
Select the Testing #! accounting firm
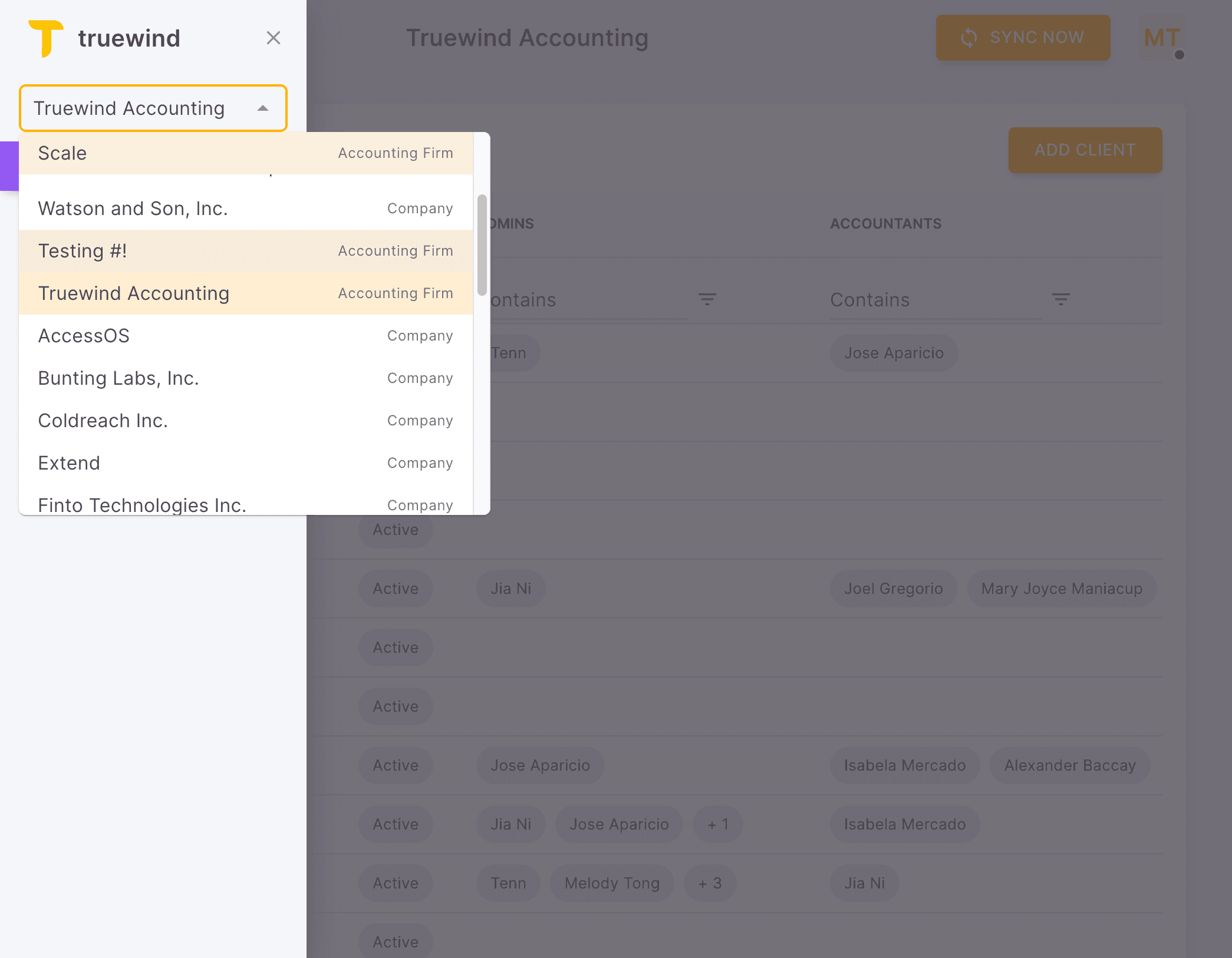pyautogui.click(x=83, y=250)
